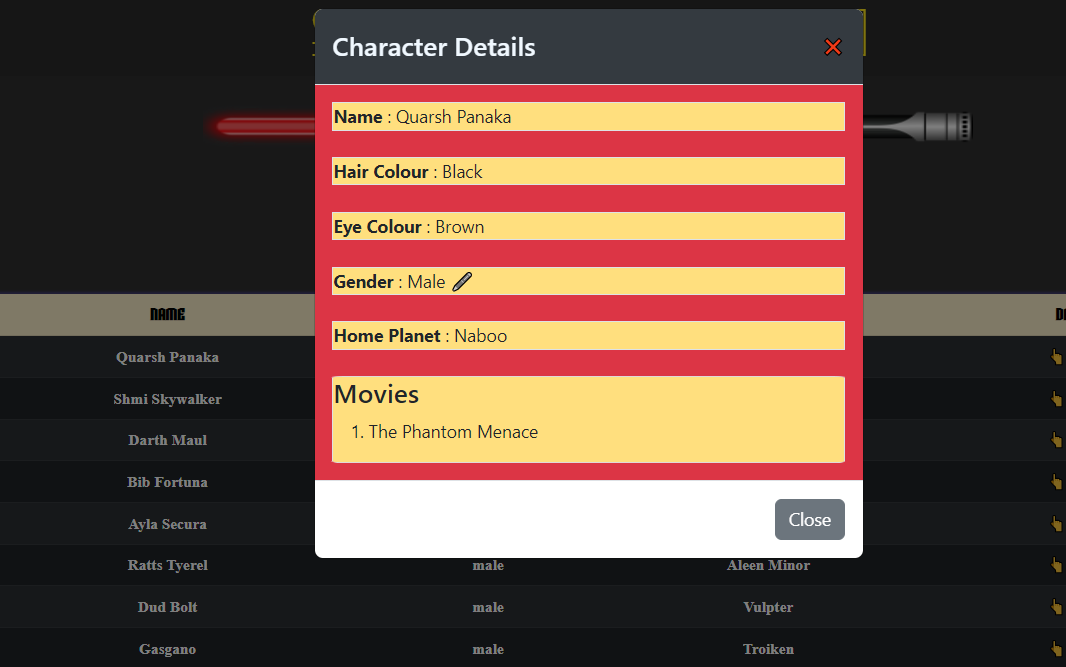Click the Hair Colour field showing Black
Screen dimensions: 1066x667
588,171
